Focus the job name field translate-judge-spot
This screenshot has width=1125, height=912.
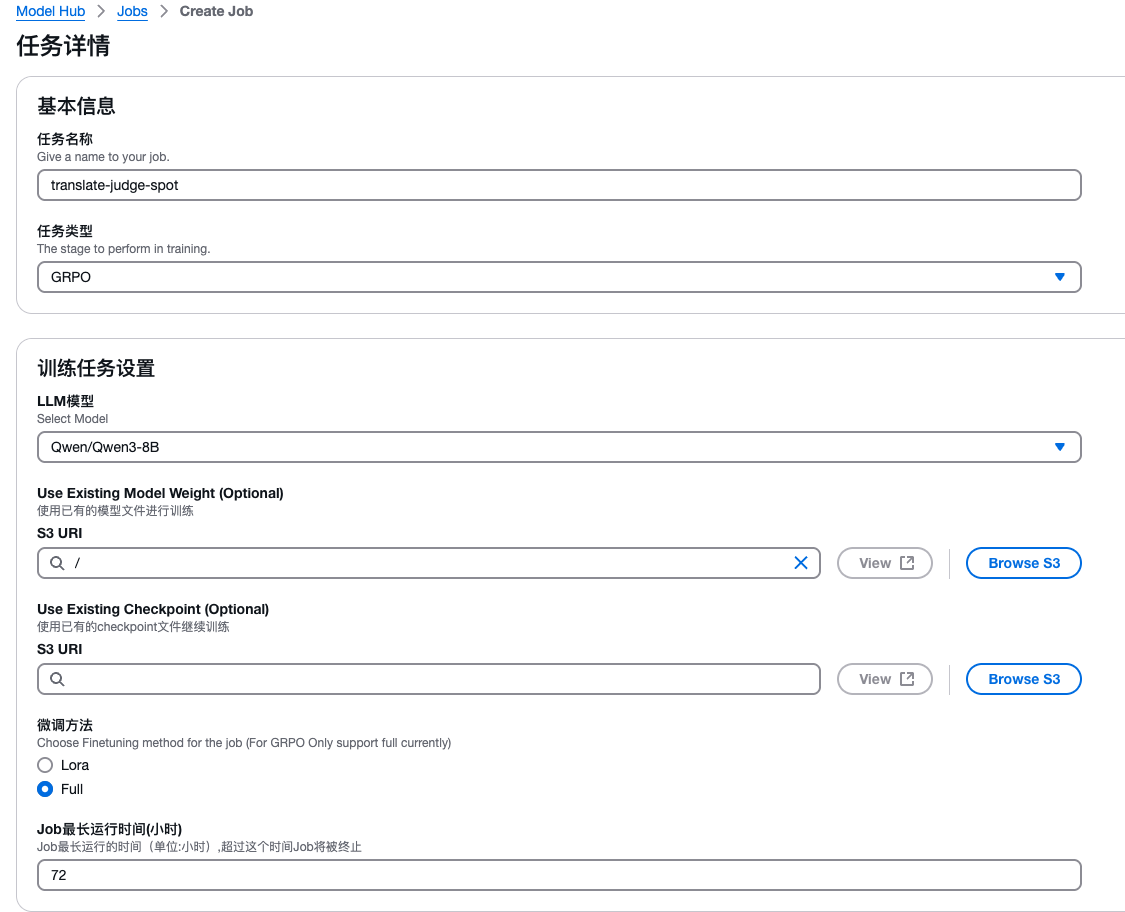tap(559, 185)
